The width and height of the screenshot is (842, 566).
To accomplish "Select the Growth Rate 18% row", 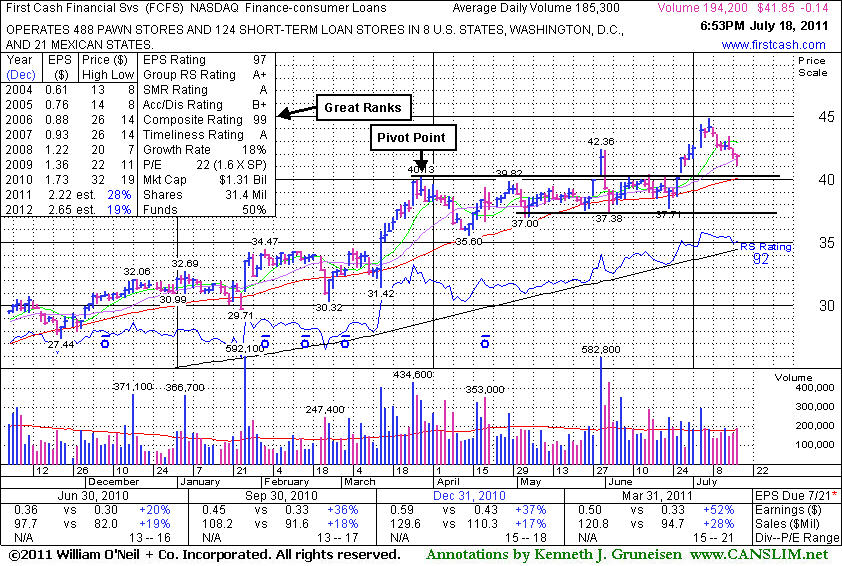I will (205, 150).
